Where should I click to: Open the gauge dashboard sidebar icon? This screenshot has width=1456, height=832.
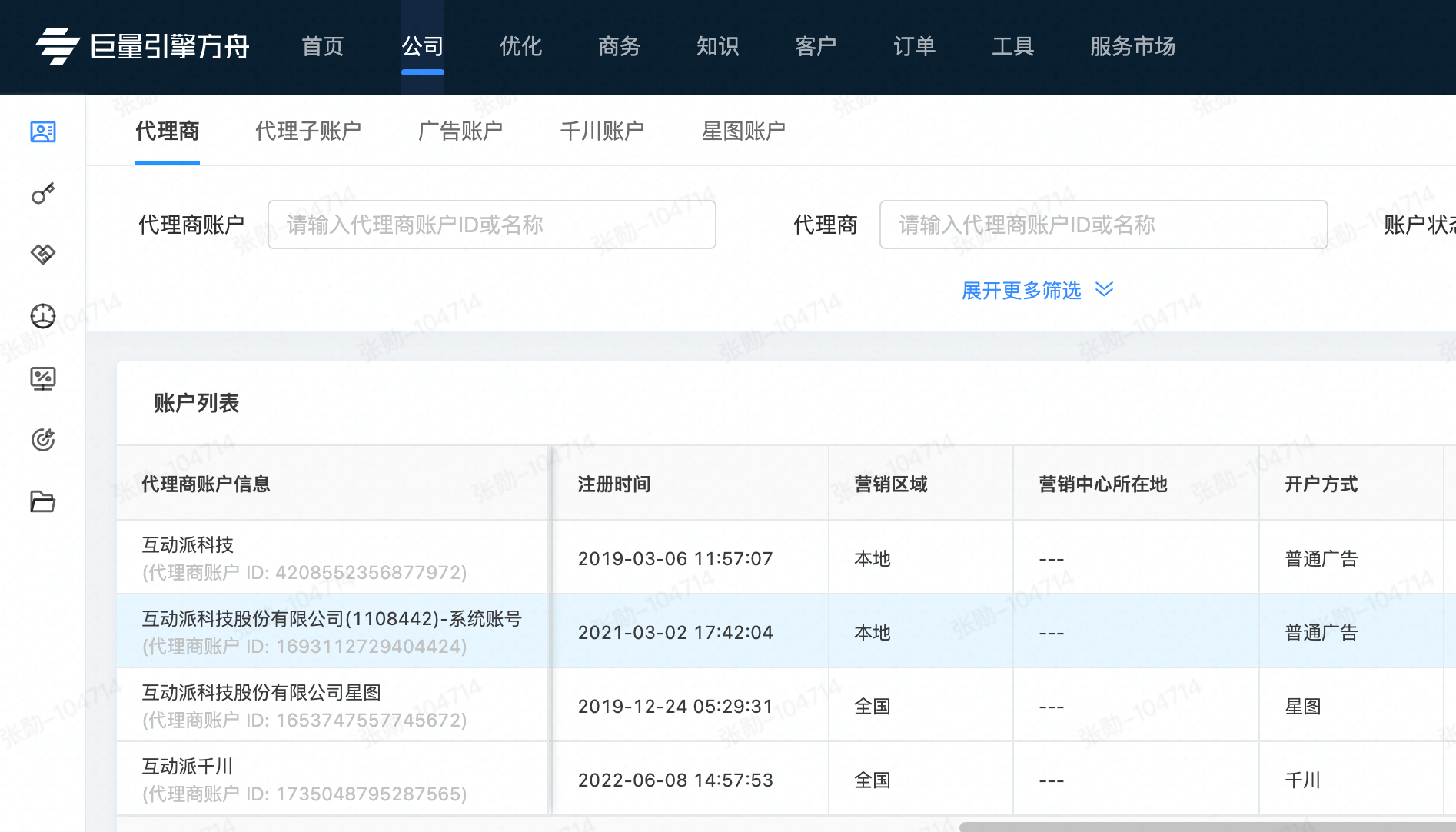coord(43,316)
